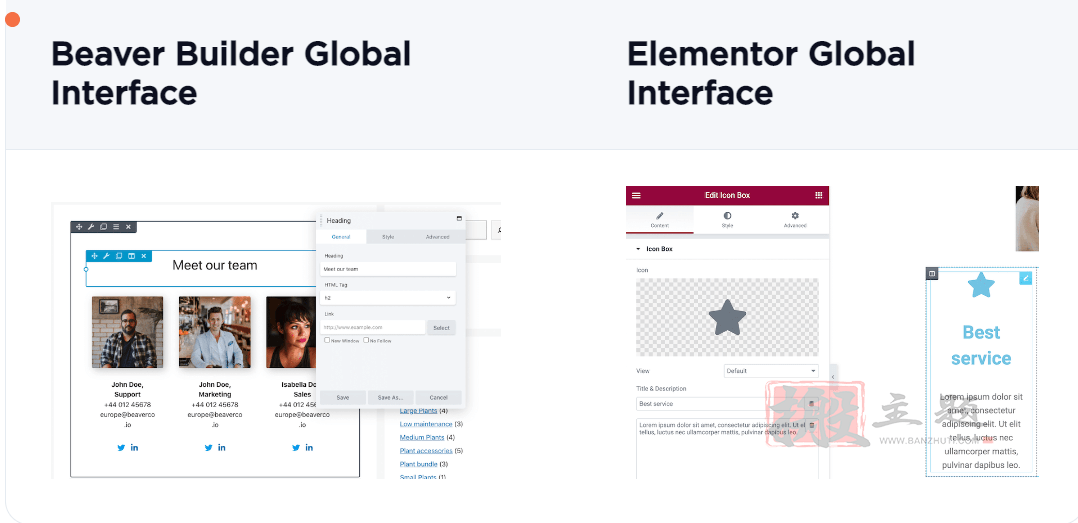Remove the row with dark toolbar X
Viewport: 1078px width, 523px height.
pyautogui.click(x=129, y=227)
